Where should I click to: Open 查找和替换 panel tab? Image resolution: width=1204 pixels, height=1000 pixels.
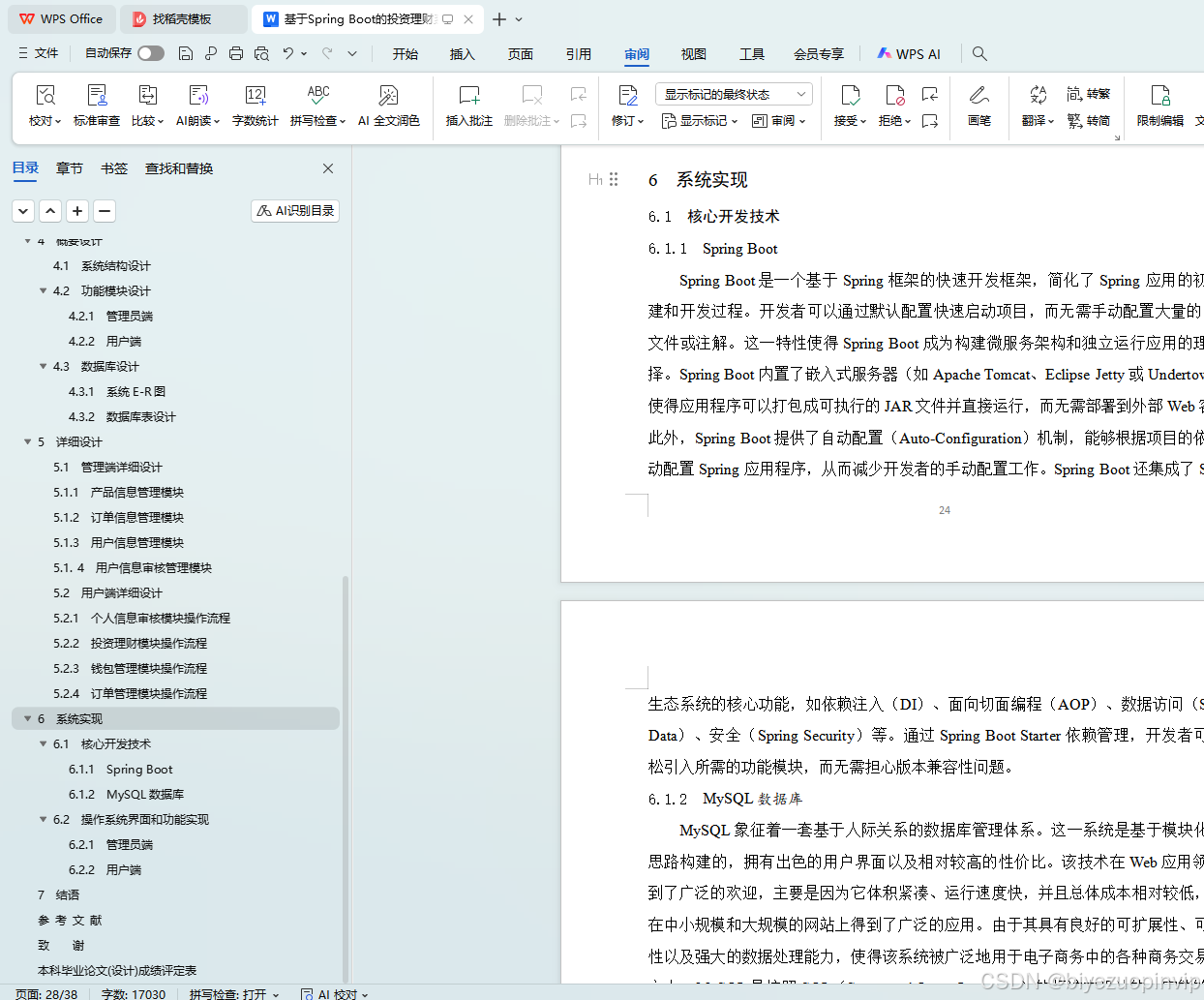pyautogui.click(x=179, y=168)
